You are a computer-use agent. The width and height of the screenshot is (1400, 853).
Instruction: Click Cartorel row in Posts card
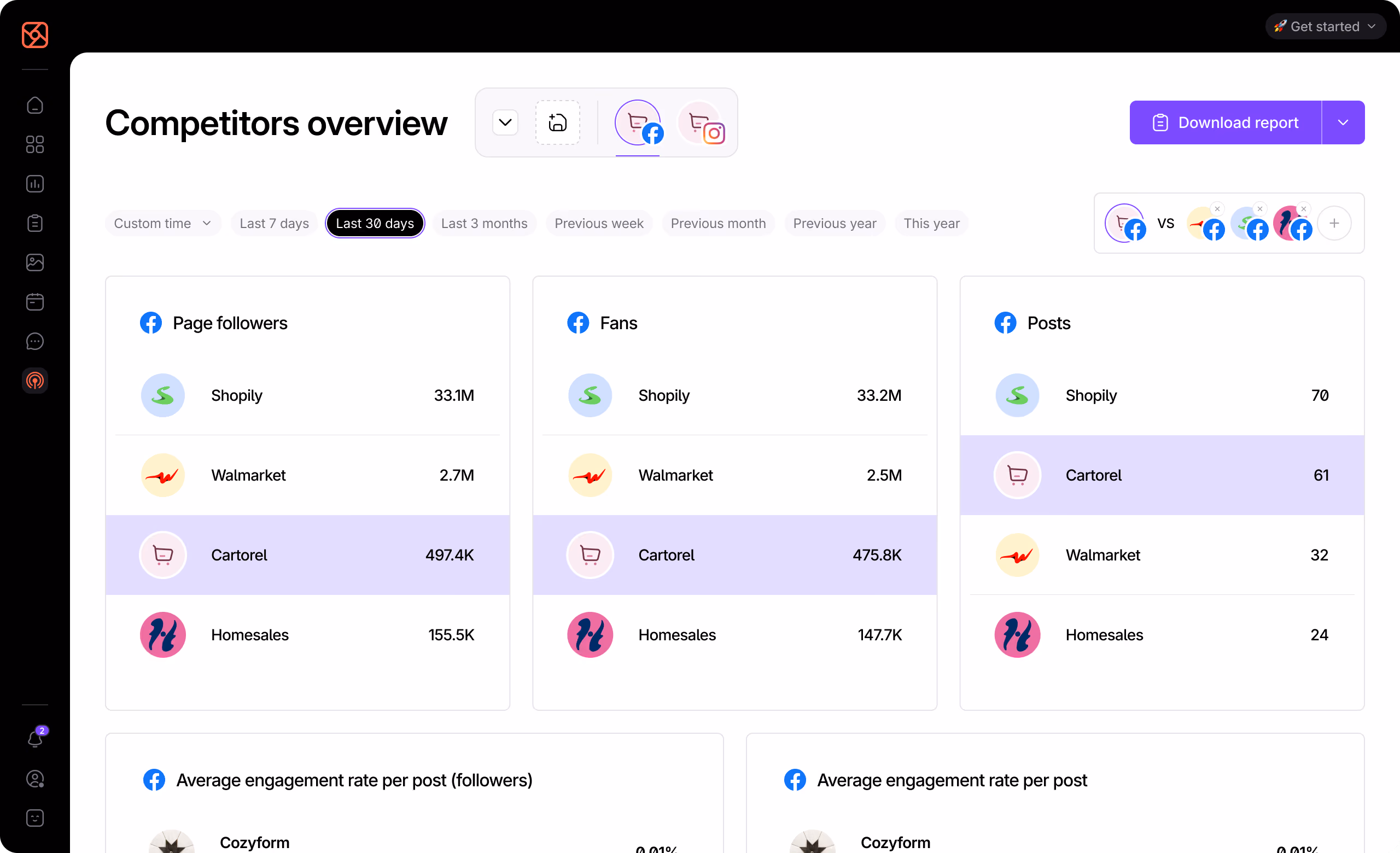1162,475
